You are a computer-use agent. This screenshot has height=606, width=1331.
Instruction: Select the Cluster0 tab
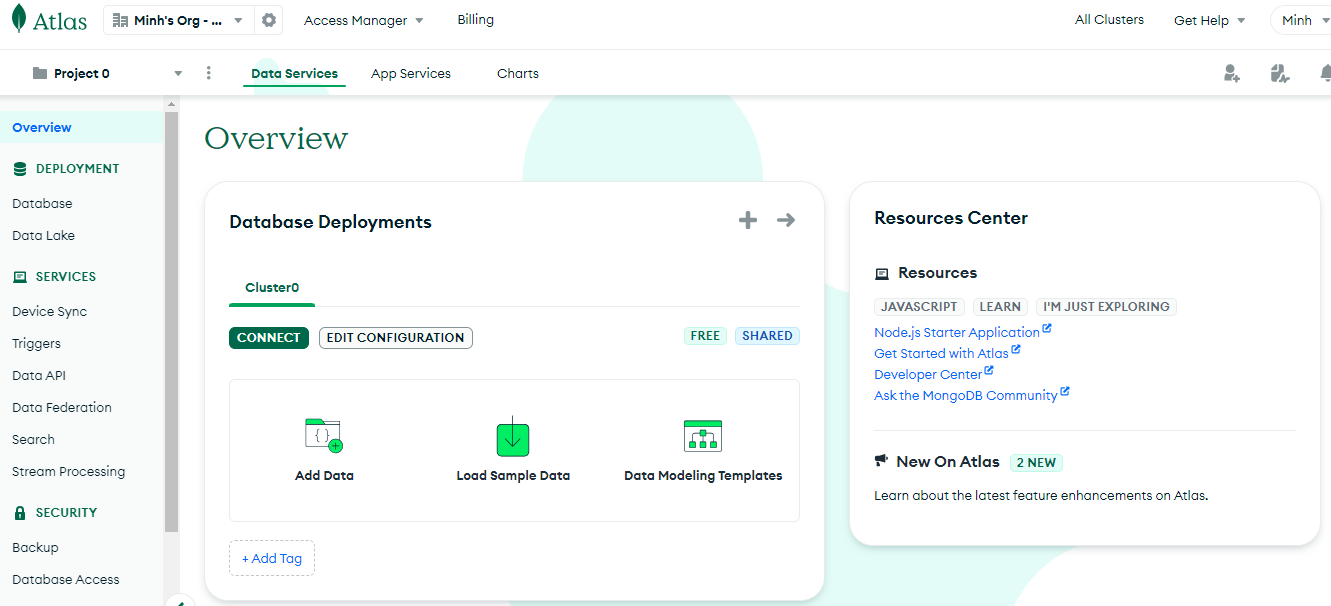[272, 287]
